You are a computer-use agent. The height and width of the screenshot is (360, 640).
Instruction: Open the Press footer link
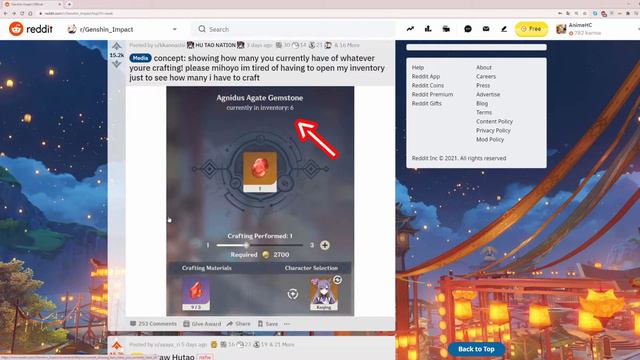coord(483,85)
